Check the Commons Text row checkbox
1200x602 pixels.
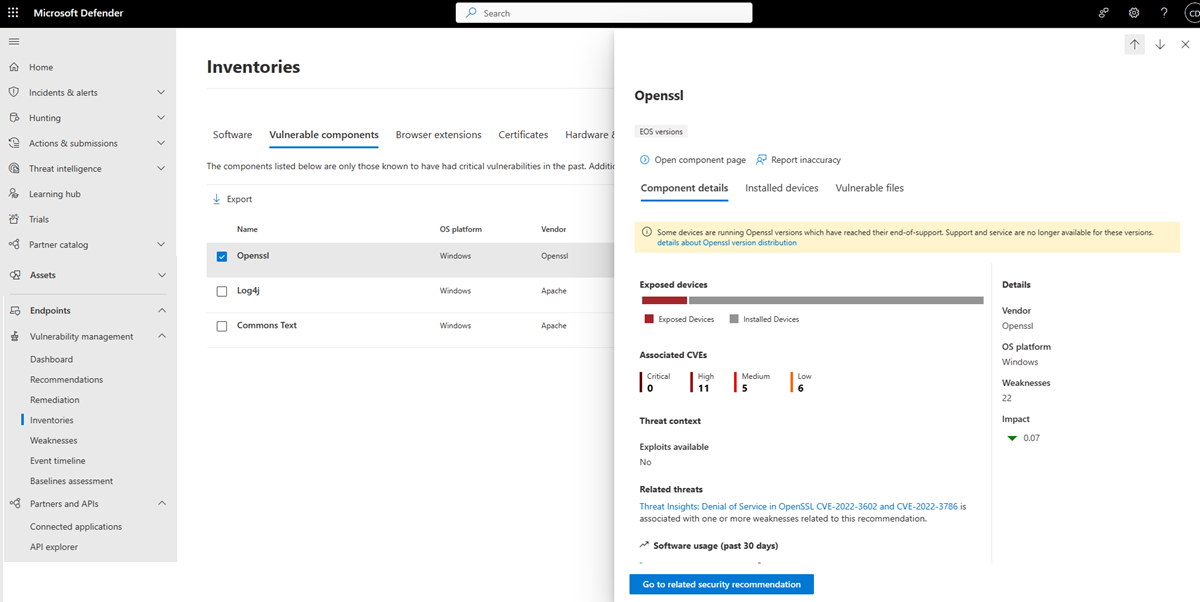point(222,326)
